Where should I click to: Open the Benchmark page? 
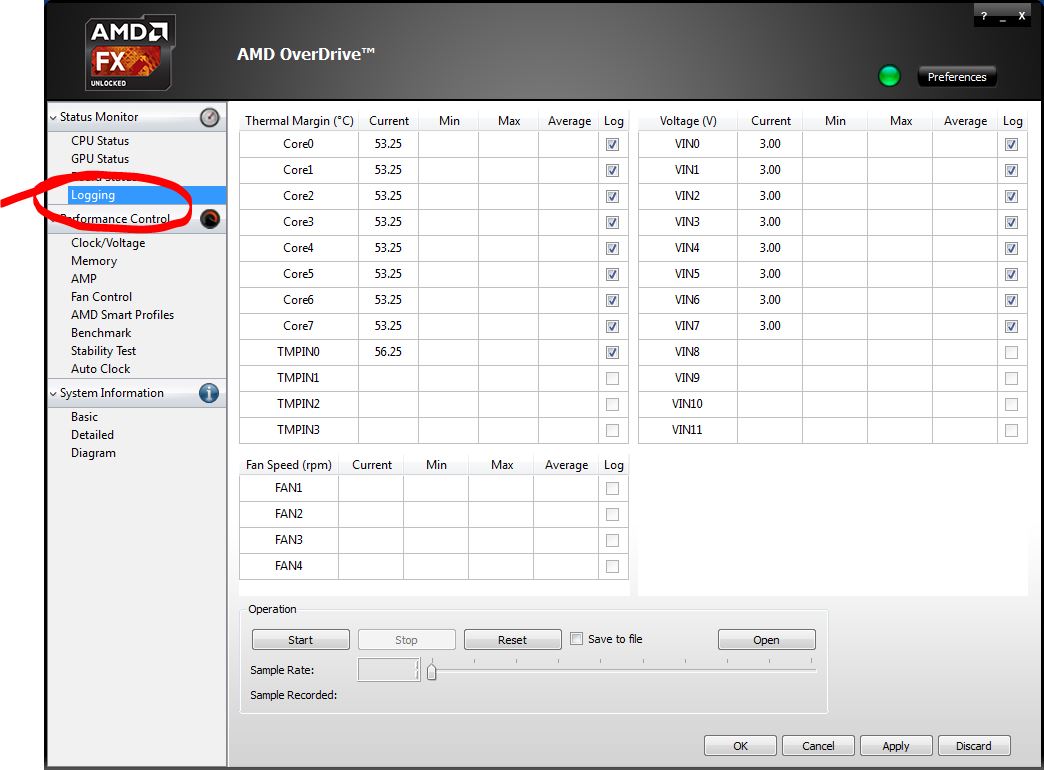point(101,333)
